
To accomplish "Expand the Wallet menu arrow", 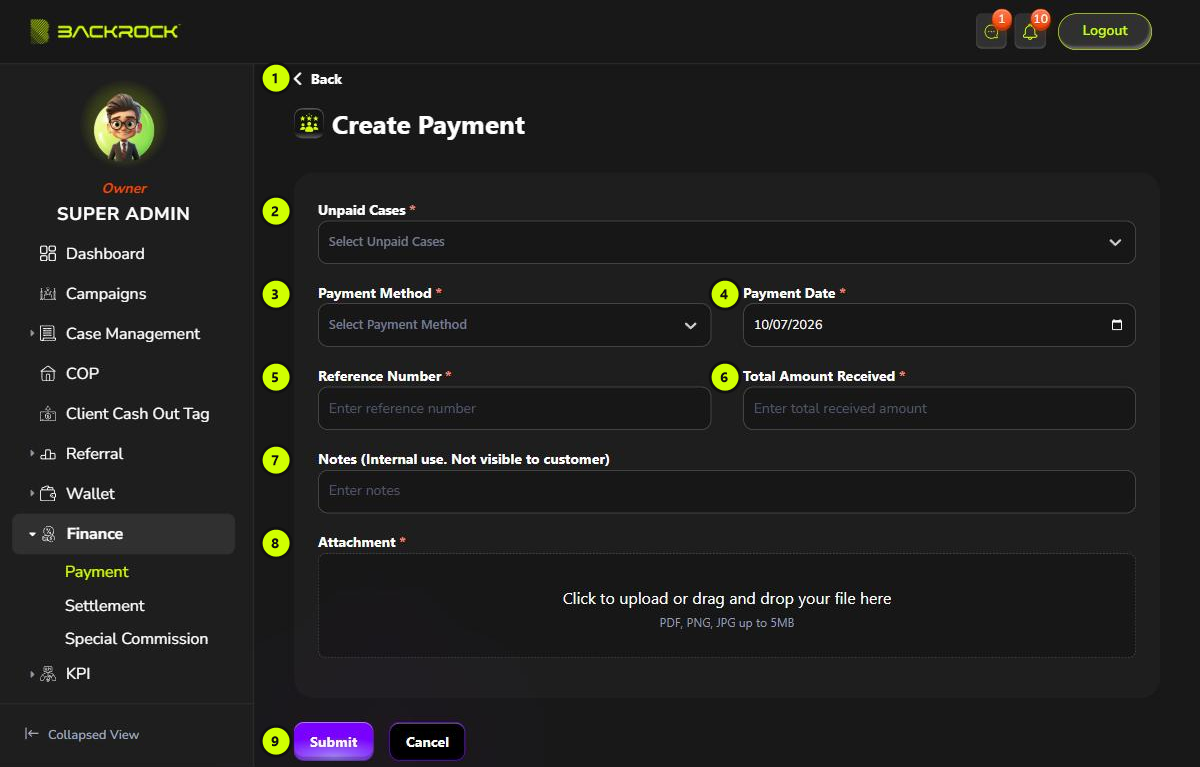I will 32,494.
